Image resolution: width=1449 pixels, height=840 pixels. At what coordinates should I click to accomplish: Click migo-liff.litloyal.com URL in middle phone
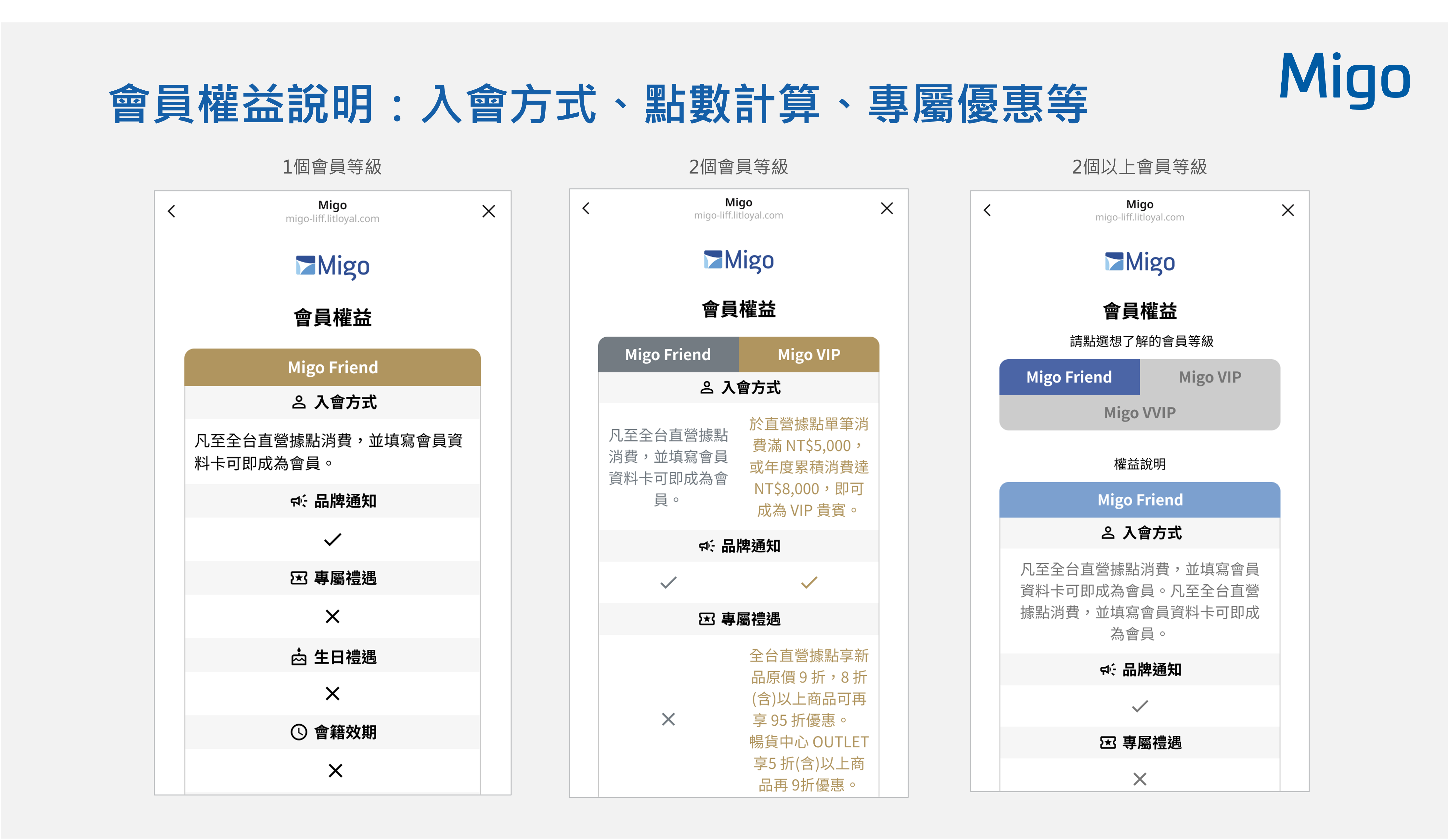738,215
